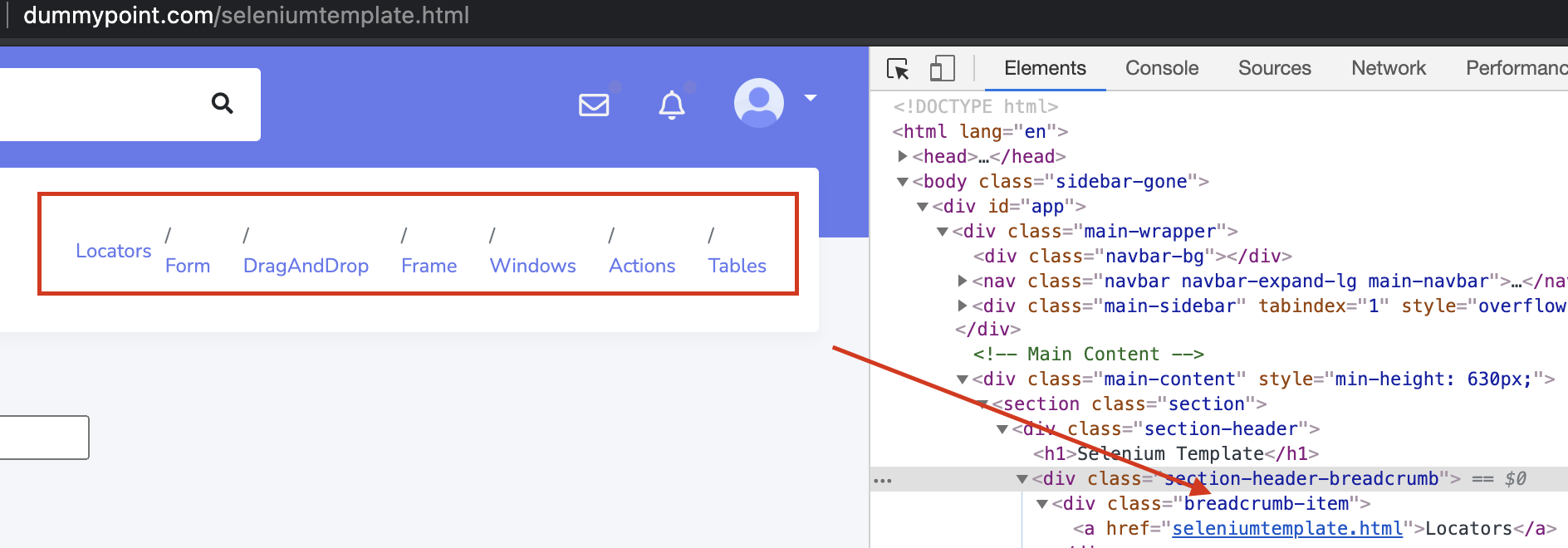Click the user avatar icon
This screenshot has width=1568, height=548.
pyautogui.click(x=758, y=102)
